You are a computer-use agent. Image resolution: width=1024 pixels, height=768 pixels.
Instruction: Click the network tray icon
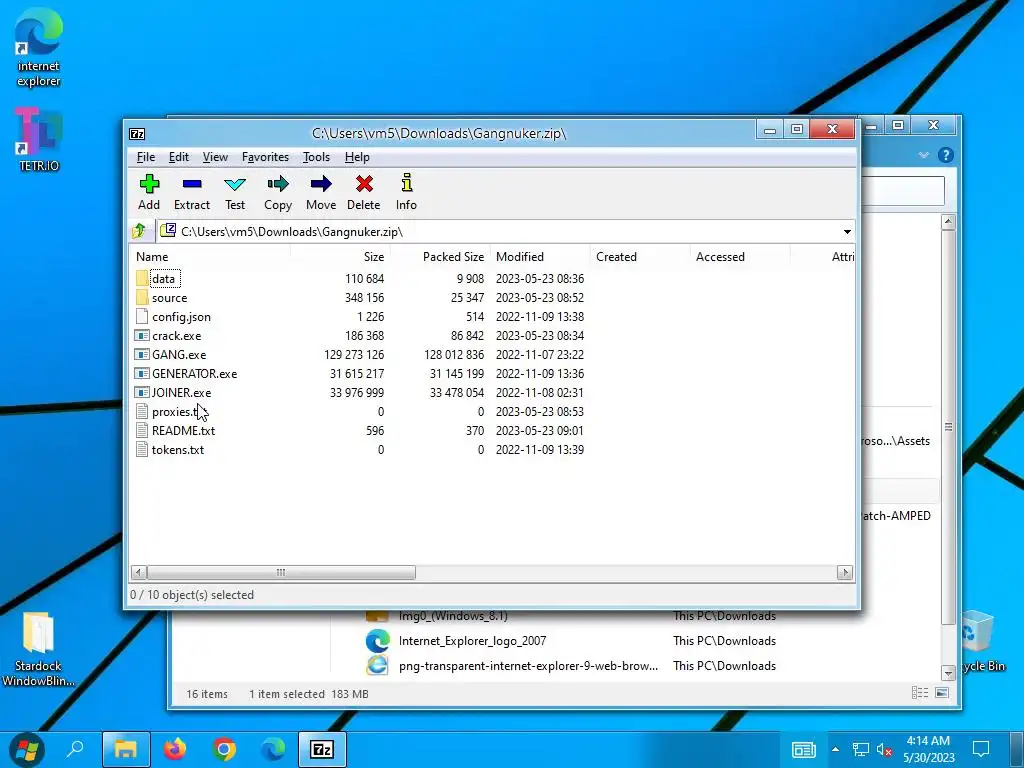861,750
